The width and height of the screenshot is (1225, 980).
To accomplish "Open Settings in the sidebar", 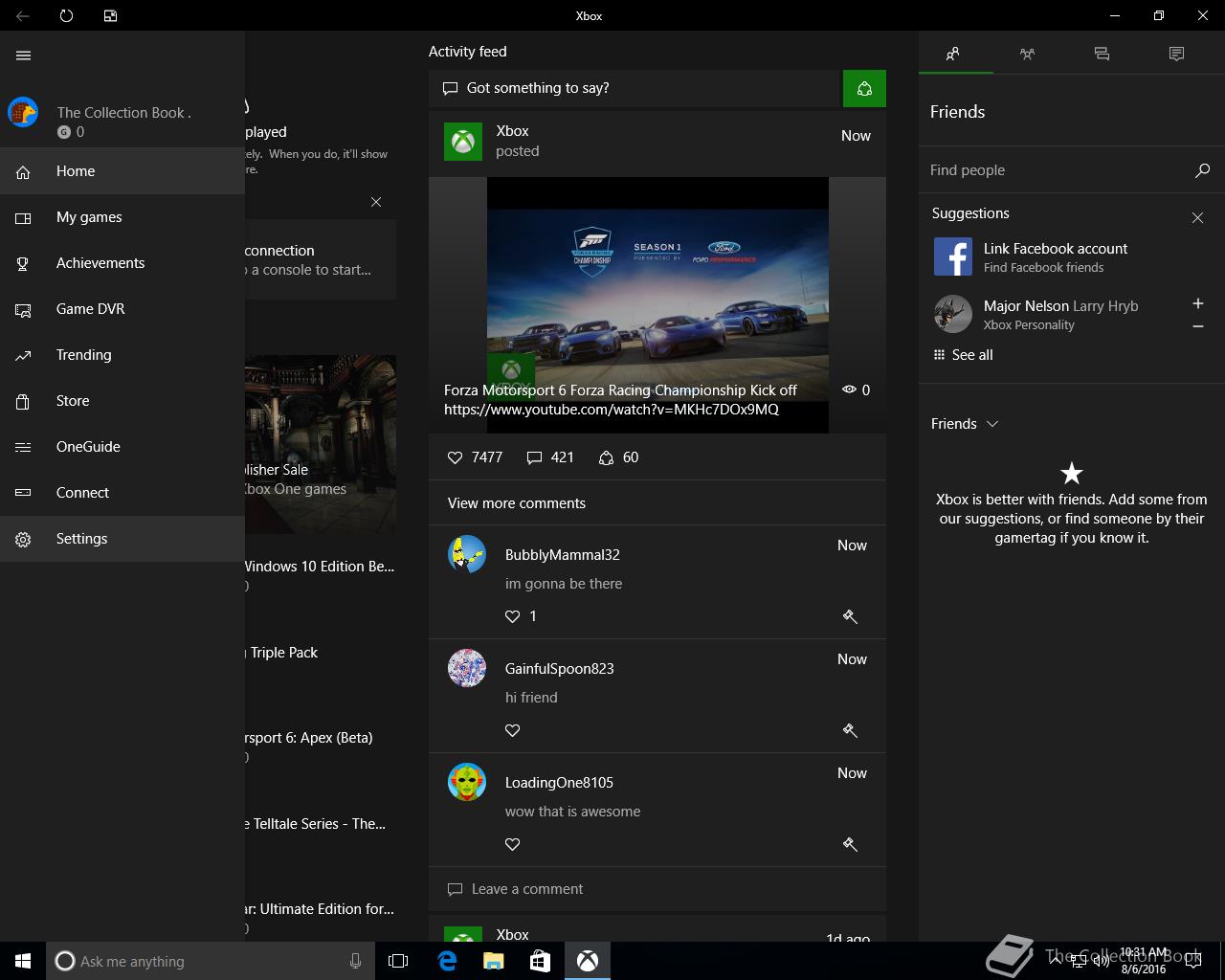I will click(122, 539).
